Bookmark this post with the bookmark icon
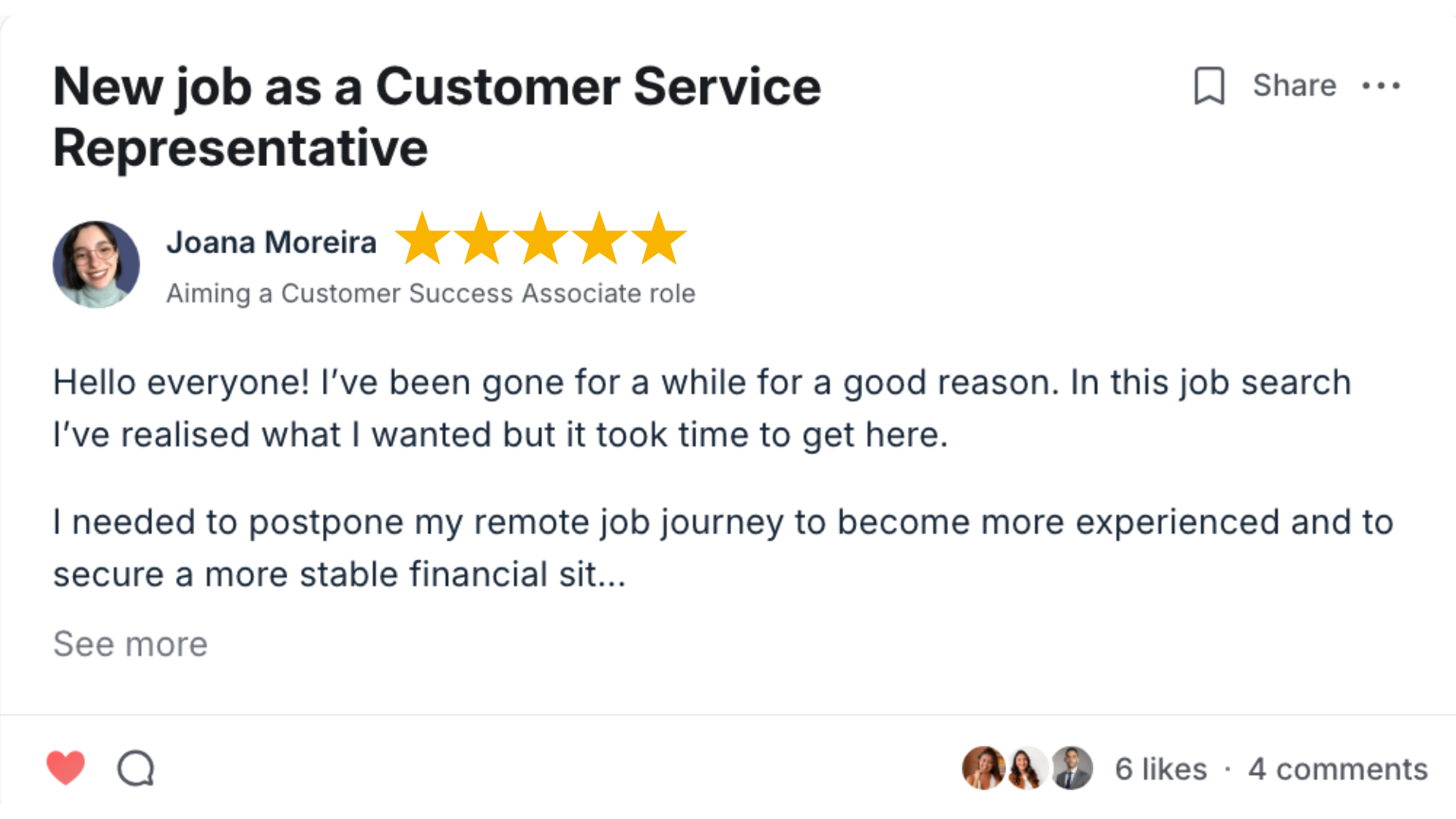 click(x=1210, y=86)
